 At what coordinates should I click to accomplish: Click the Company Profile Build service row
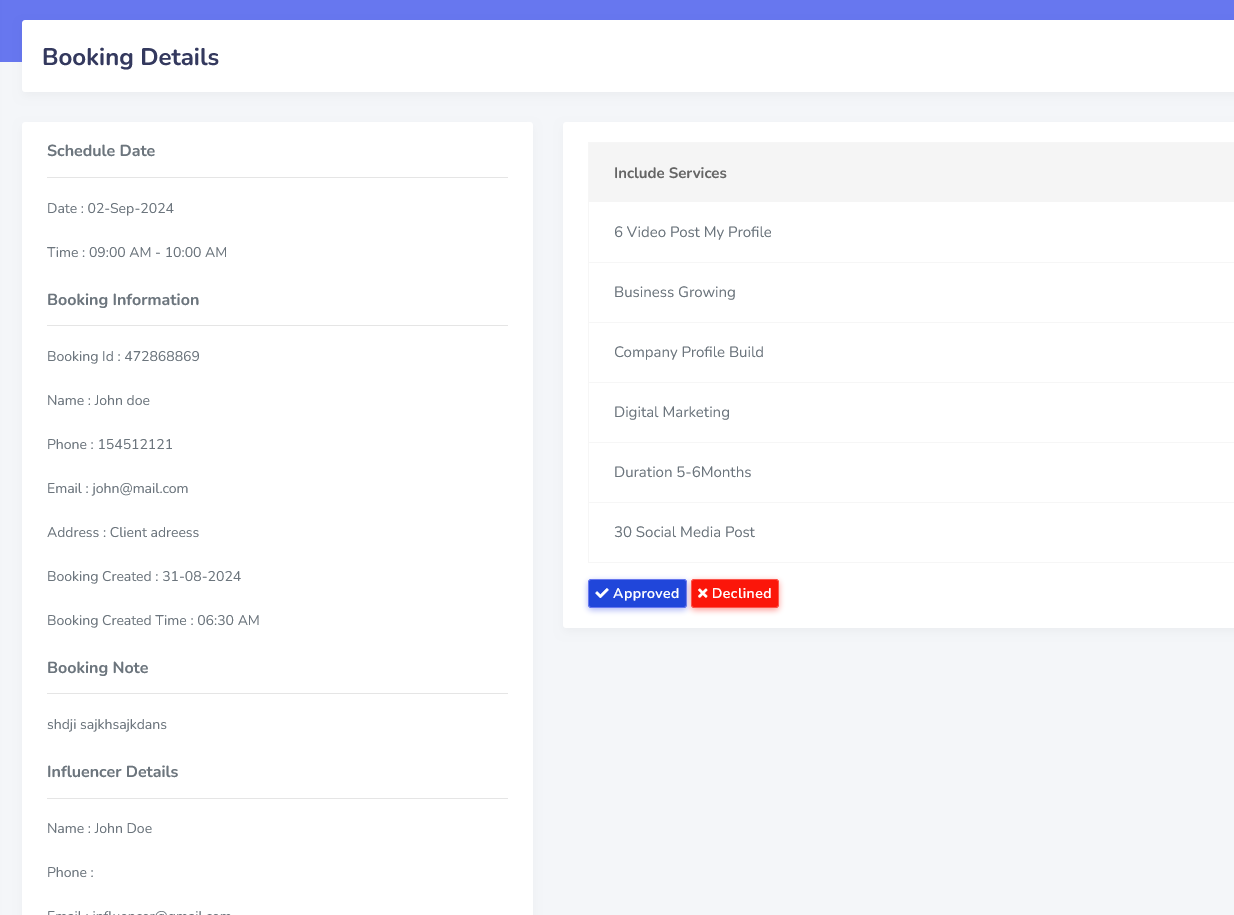coord(688,352)
